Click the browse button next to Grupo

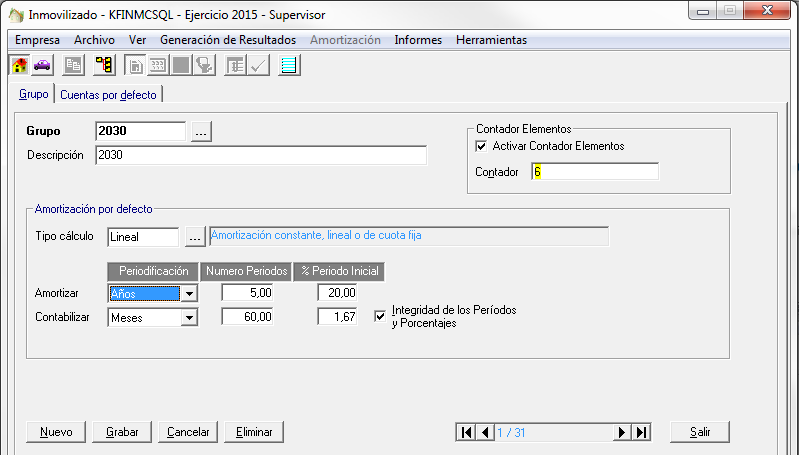tap(201, 132)
